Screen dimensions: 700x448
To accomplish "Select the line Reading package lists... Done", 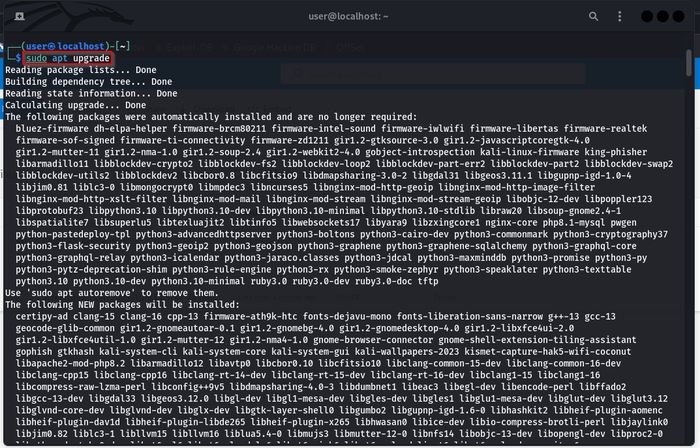I will 81,70.
